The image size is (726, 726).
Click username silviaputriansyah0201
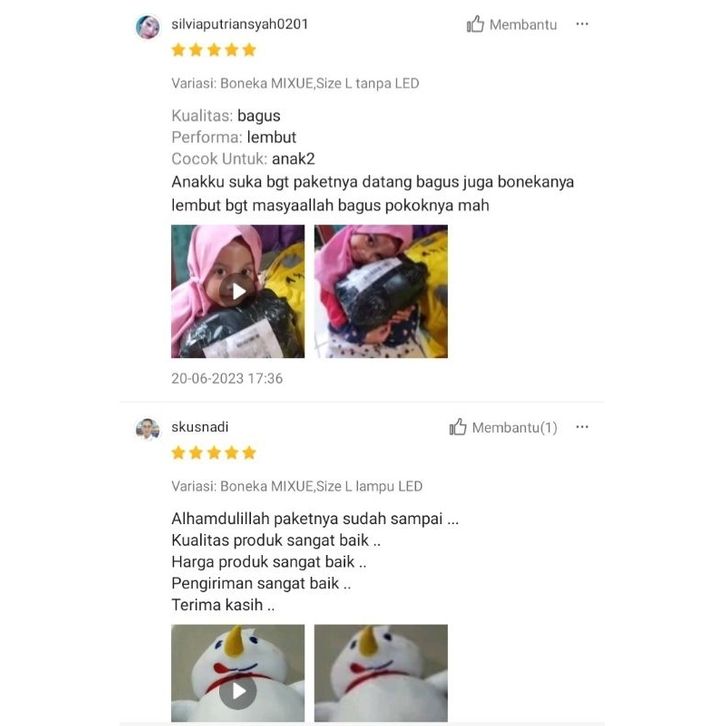coord(240,24)
